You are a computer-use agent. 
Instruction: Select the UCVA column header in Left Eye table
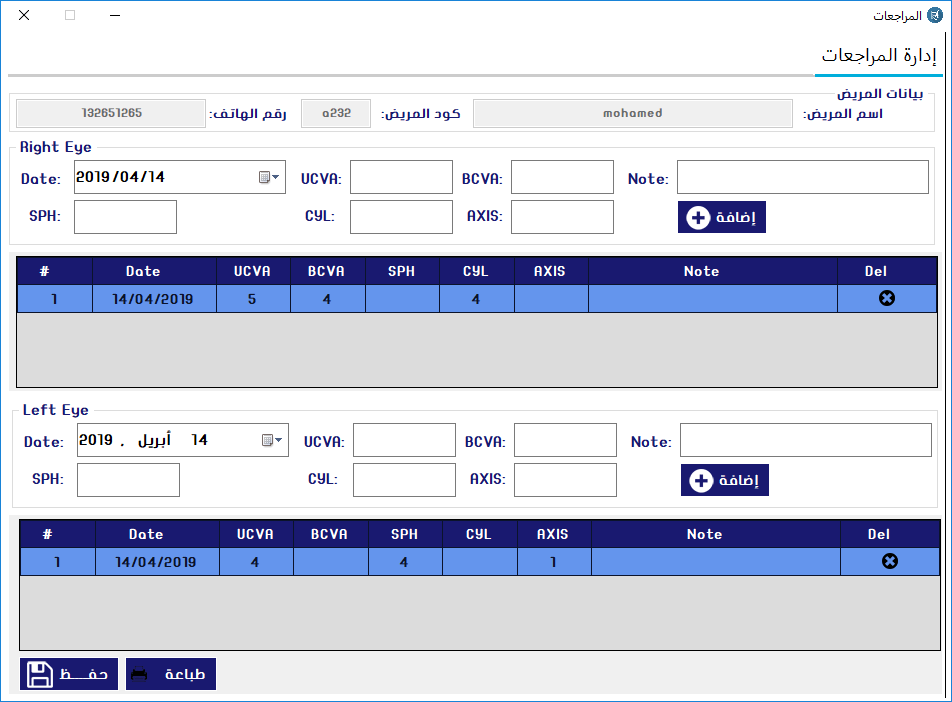(256, 534)
